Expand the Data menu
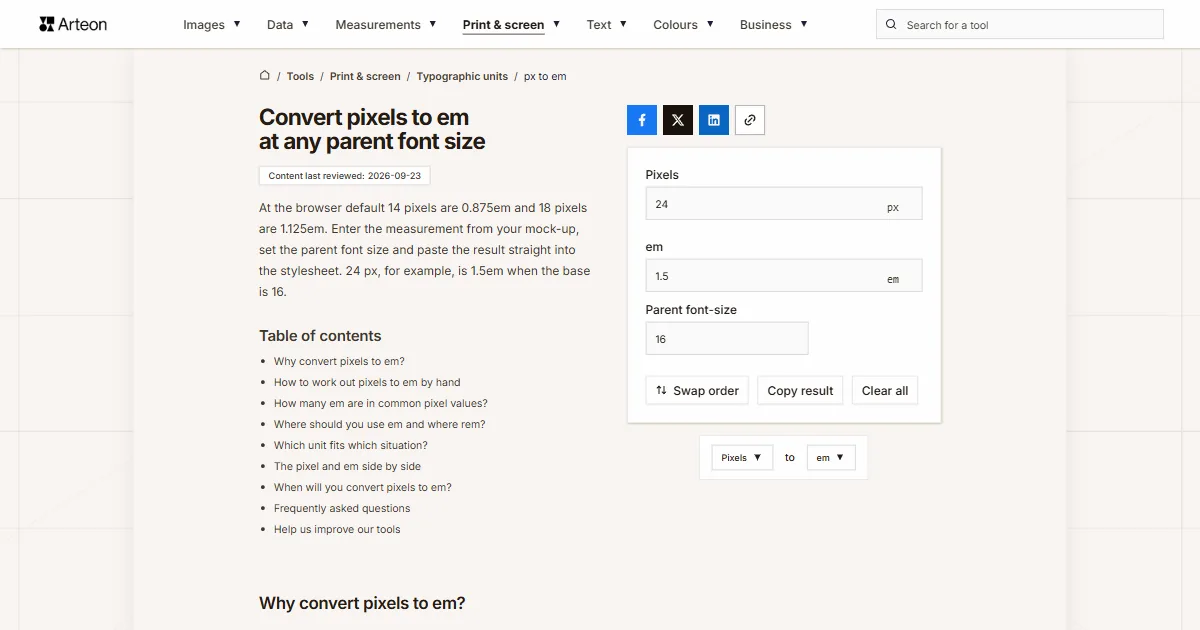 [x=288, y=24]
